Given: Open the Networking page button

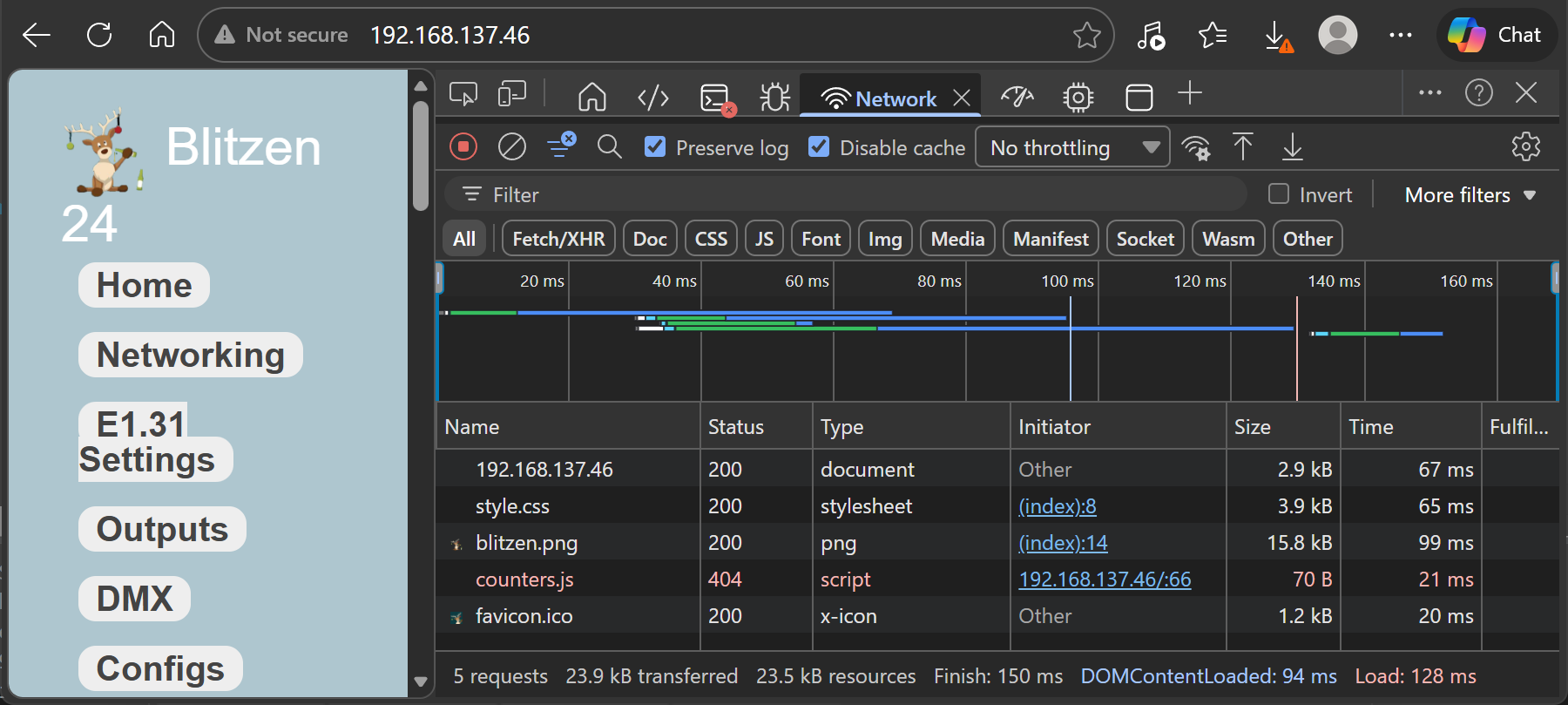Looking at the screenshot, I should tap(191, 355).
